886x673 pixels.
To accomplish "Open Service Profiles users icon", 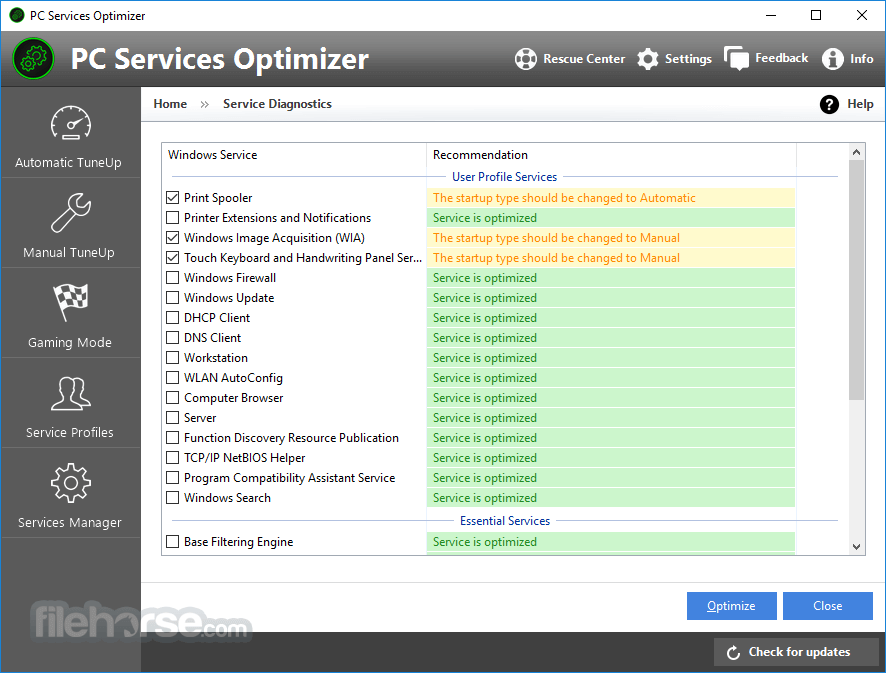I will point(71,393).
